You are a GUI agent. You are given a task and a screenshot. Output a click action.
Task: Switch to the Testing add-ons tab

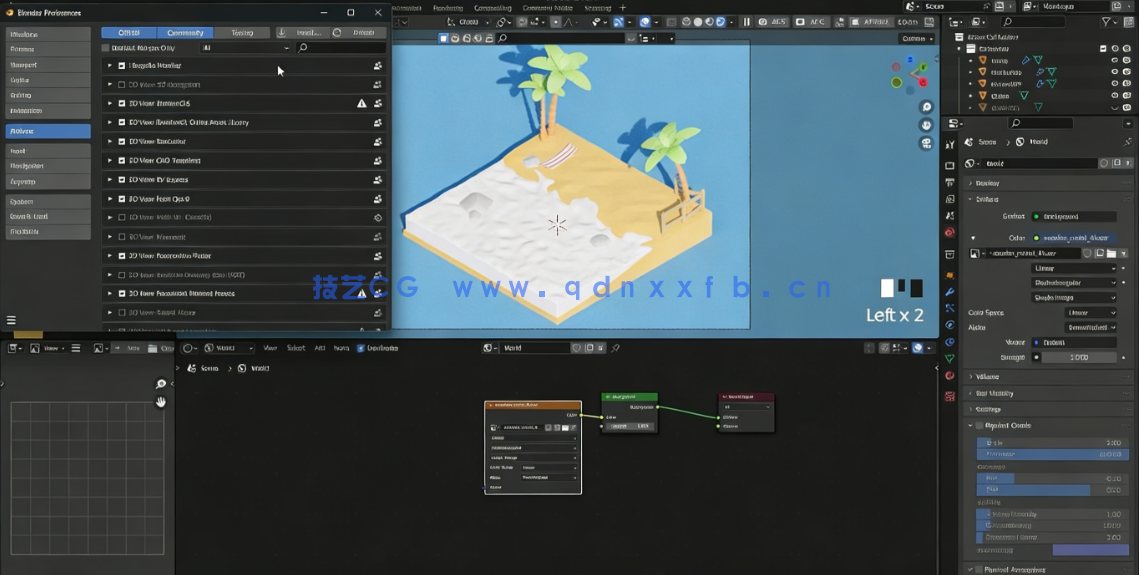click(x=242, y=33)
